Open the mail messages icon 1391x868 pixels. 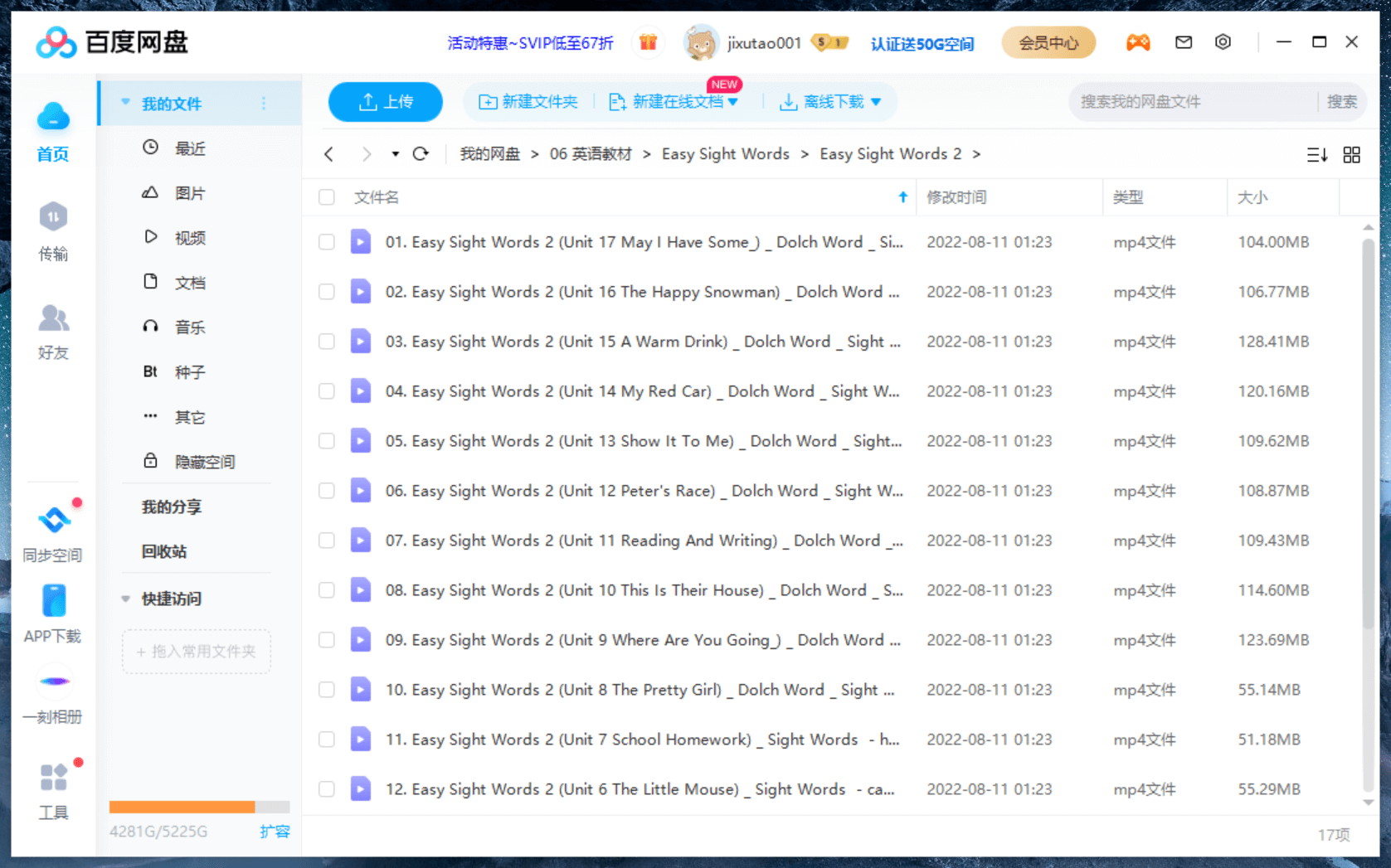point(1184,42)
